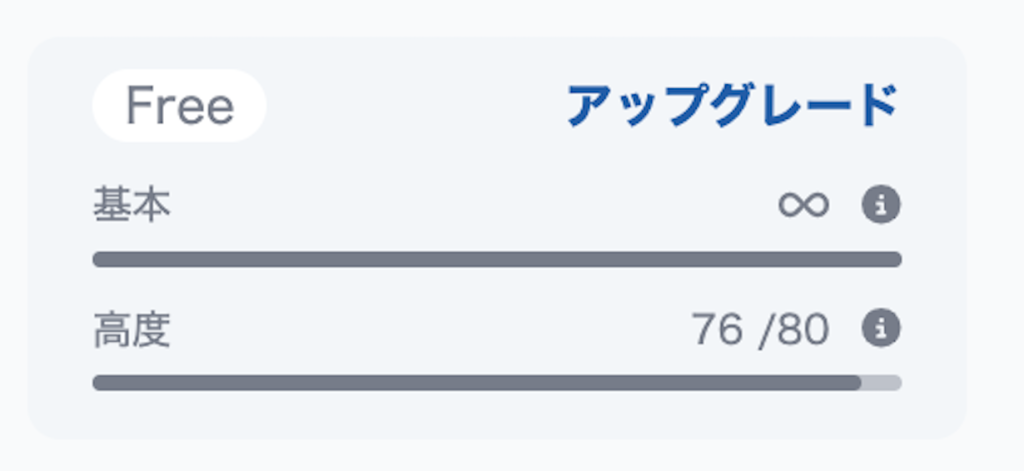Show details for the unlimited 基本 quota
This screenshot has width=1024, height=471.
click(881, 205)
